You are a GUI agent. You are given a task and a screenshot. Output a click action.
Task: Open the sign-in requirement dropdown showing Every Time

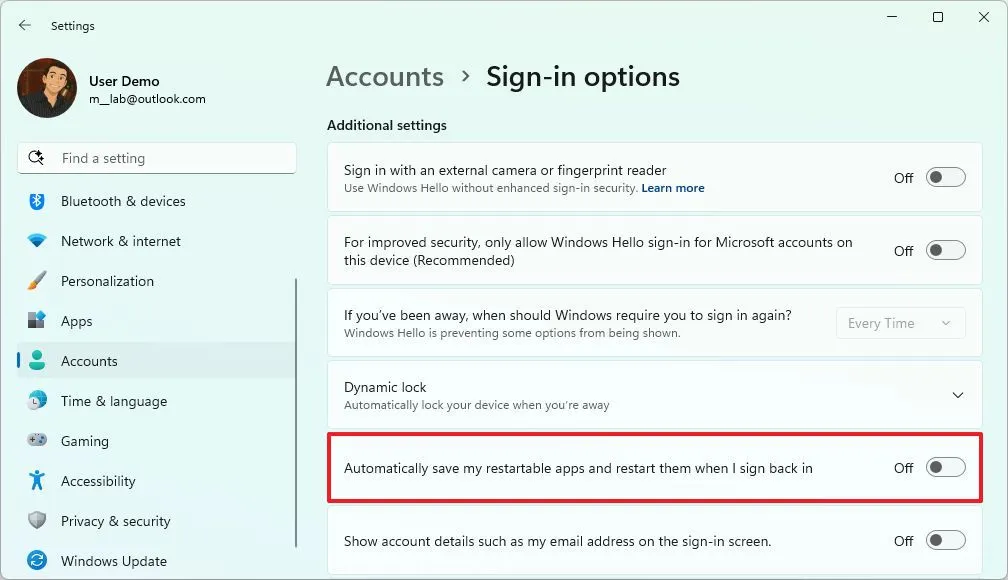coord(899,322)
